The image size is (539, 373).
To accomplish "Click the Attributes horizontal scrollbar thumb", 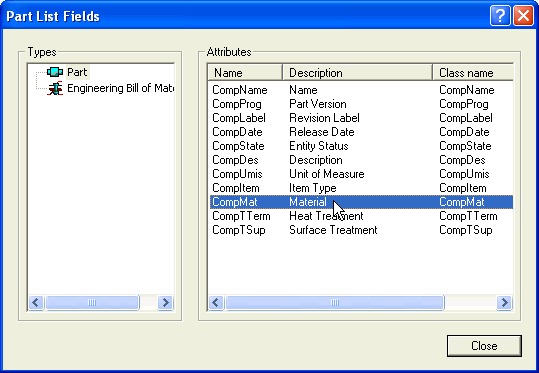I will pyautogui.click(x=334, y=303).
